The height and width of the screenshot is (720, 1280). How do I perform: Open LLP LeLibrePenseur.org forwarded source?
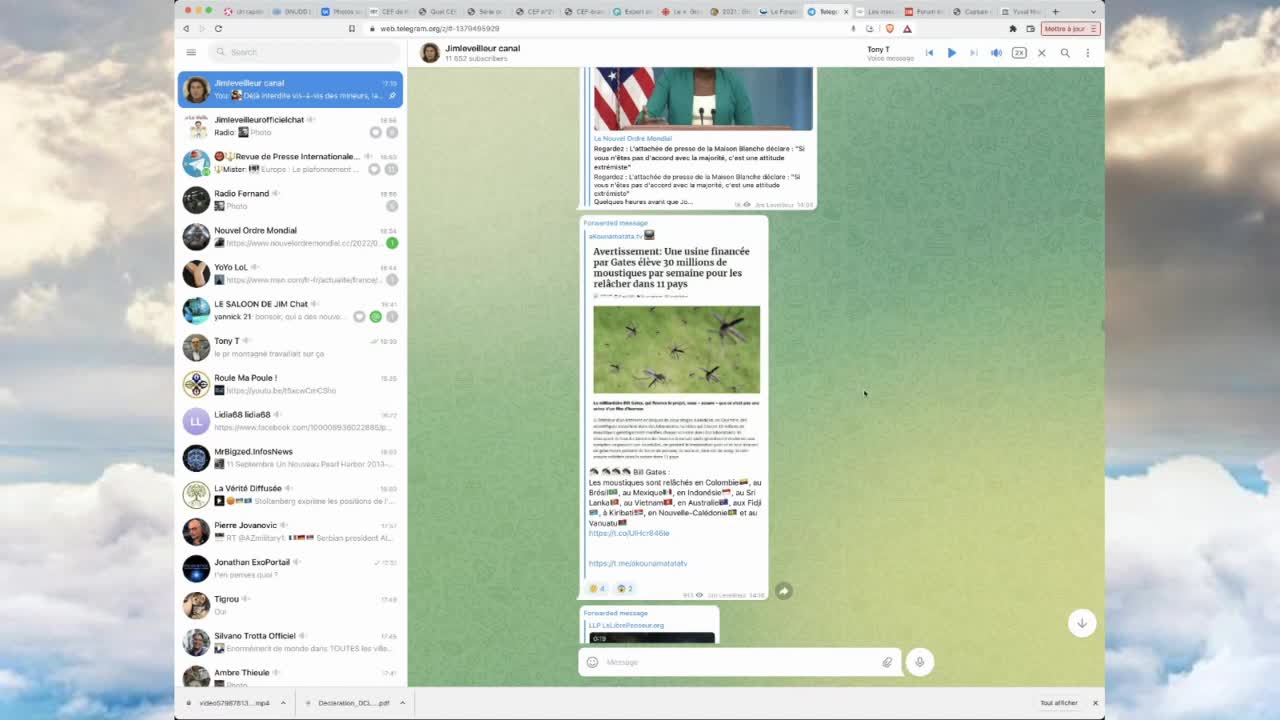[x=626, y=625]
